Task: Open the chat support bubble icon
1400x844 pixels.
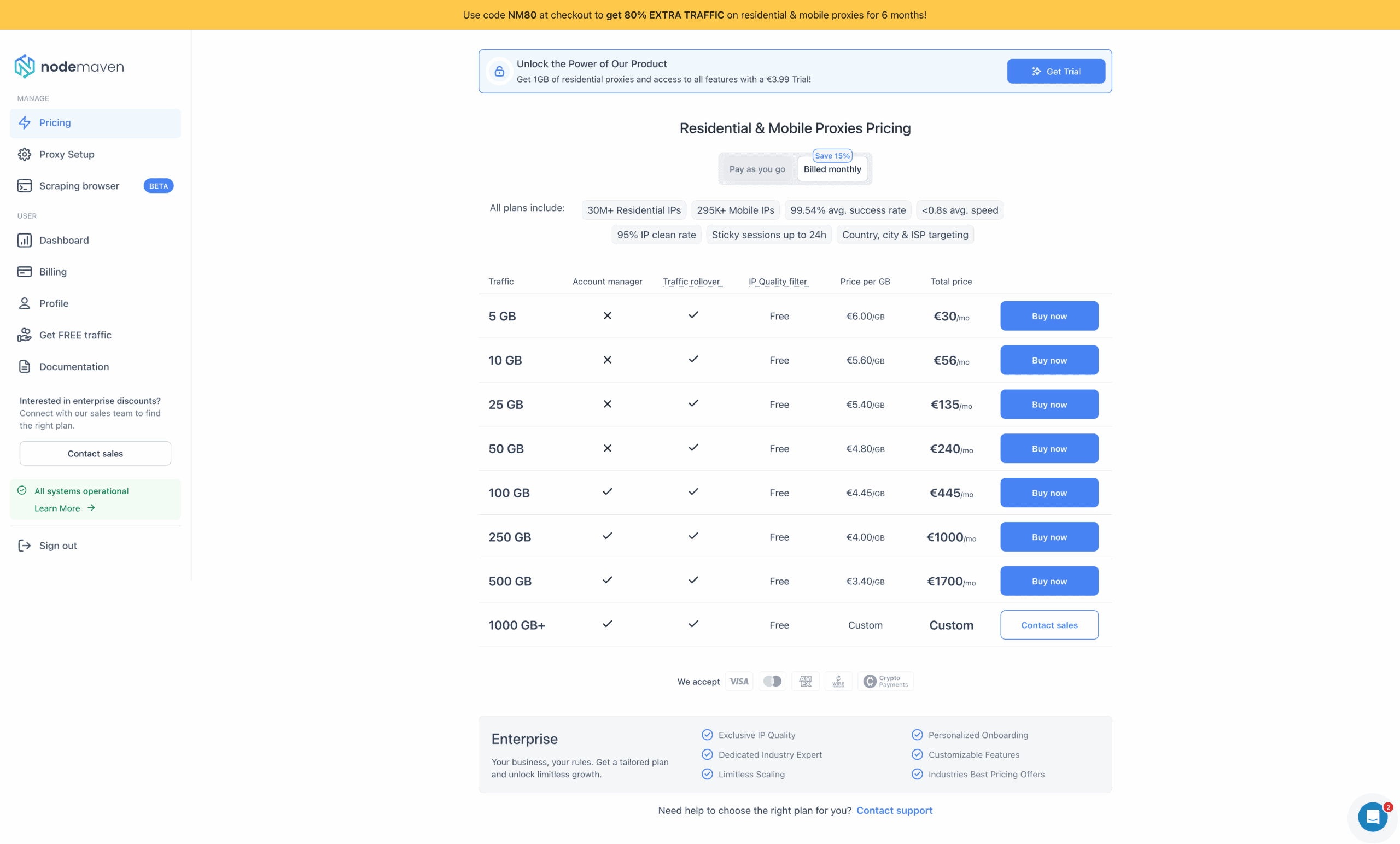Action: click(x=1373, y=817)
